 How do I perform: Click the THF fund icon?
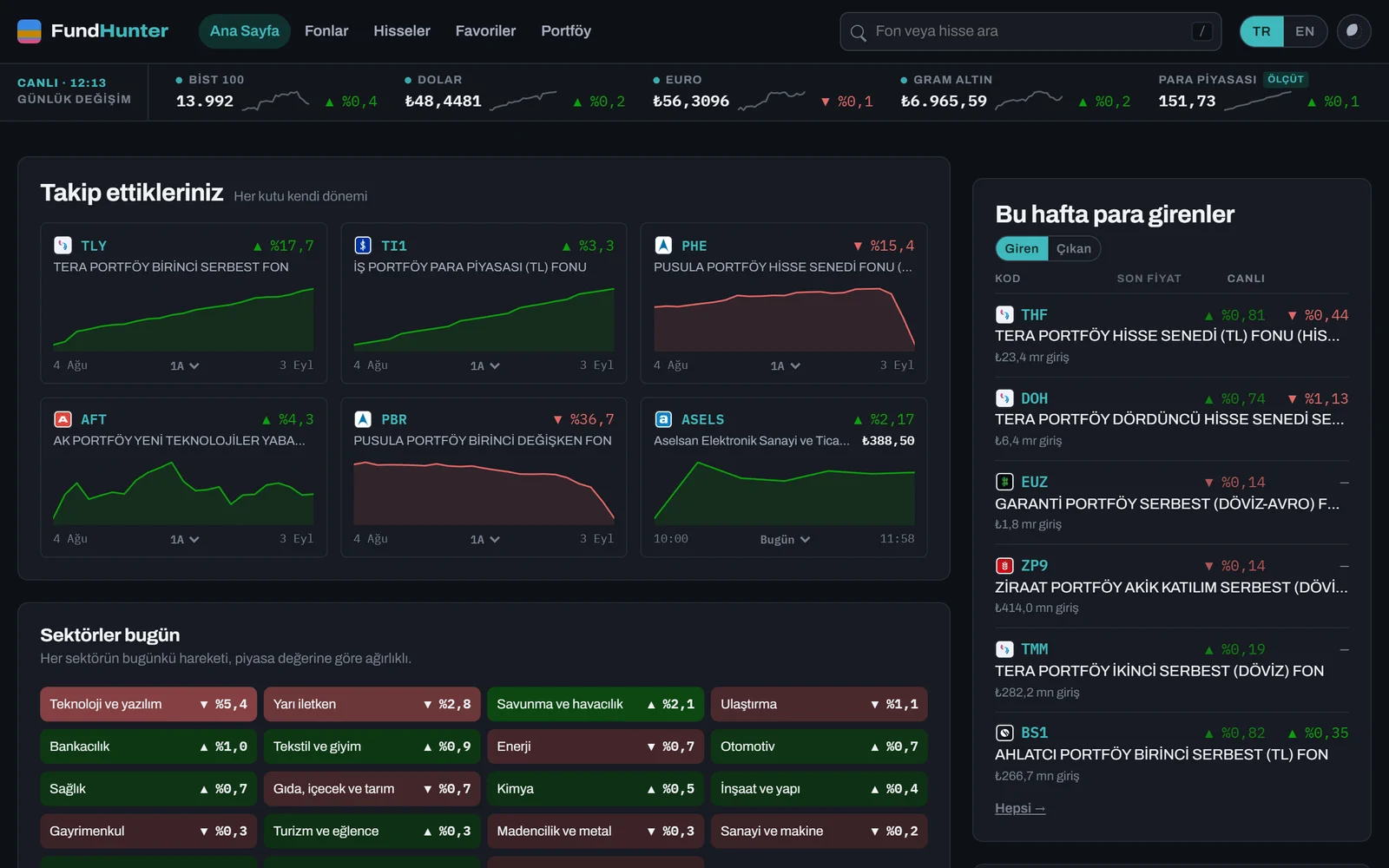[x=1004, y=314]
